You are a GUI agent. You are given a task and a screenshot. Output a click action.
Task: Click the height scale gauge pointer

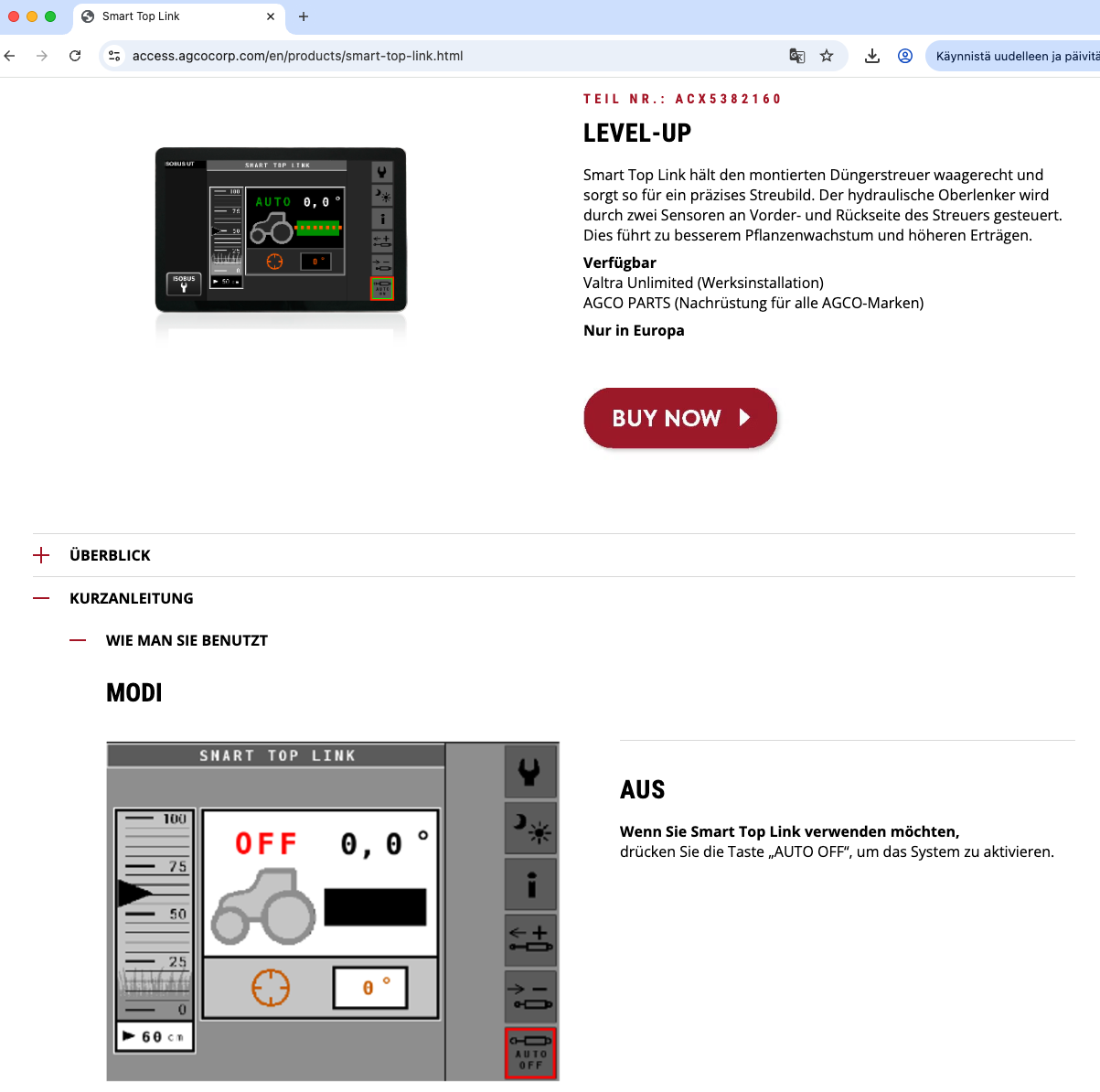tap(135, 893)
